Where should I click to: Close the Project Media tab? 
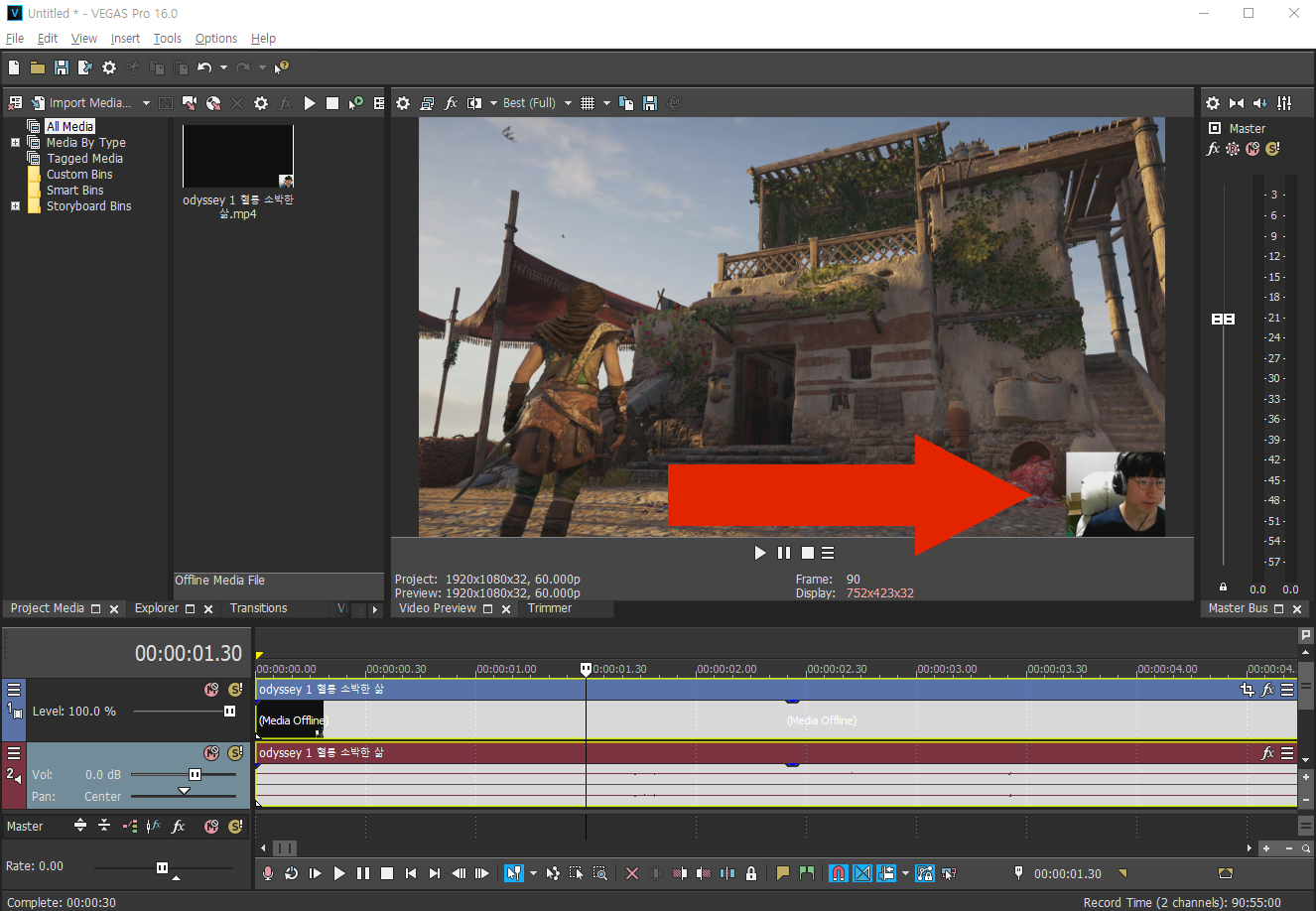coord(114,609)
